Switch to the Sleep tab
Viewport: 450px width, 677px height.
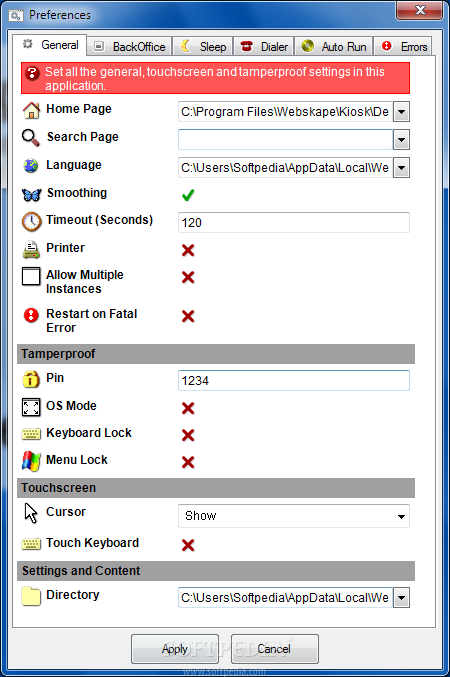pos(203,46)
